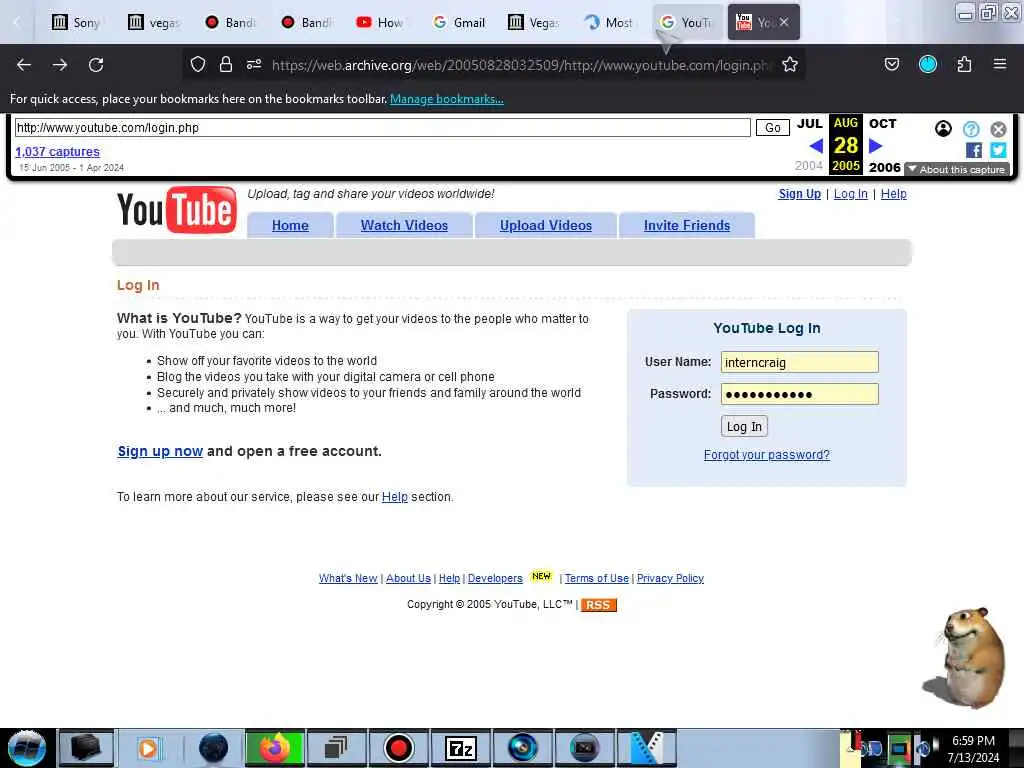1024x768 pixels.
Task: Select OCT month in Wayback timeline
Action: point(882,123)
